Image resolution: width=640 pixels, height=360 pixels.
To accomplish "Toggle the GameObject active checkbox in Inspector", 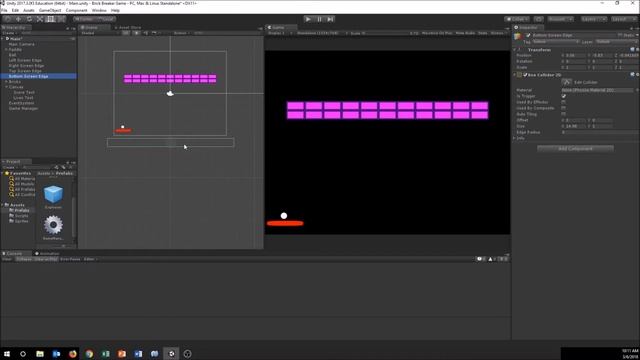I will [528, 35].
